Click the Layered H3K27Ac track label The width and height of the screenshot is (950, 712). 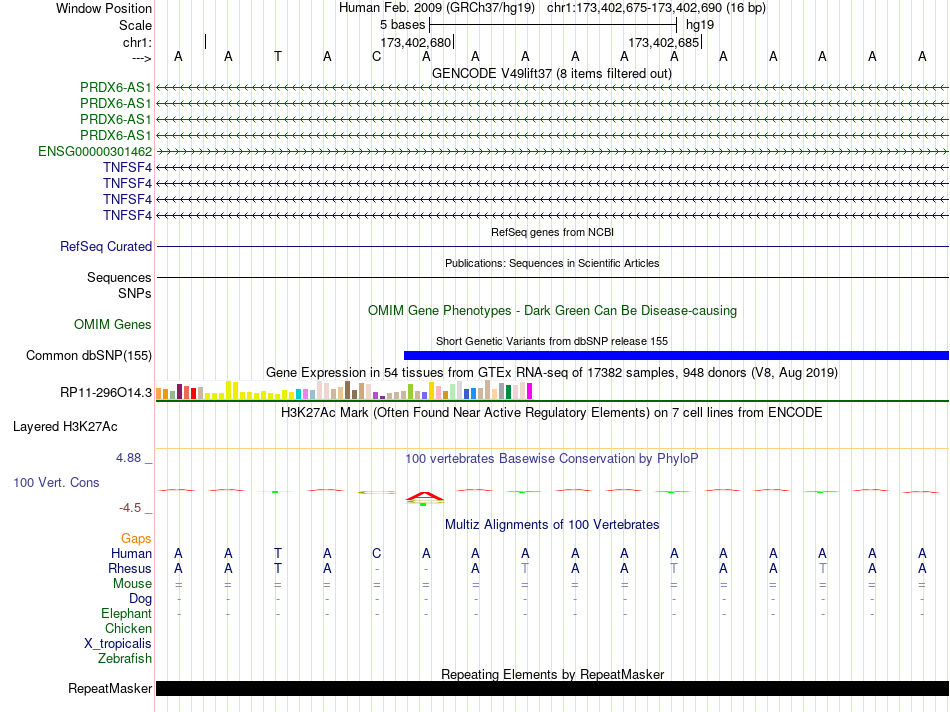[x=65, y=427]
